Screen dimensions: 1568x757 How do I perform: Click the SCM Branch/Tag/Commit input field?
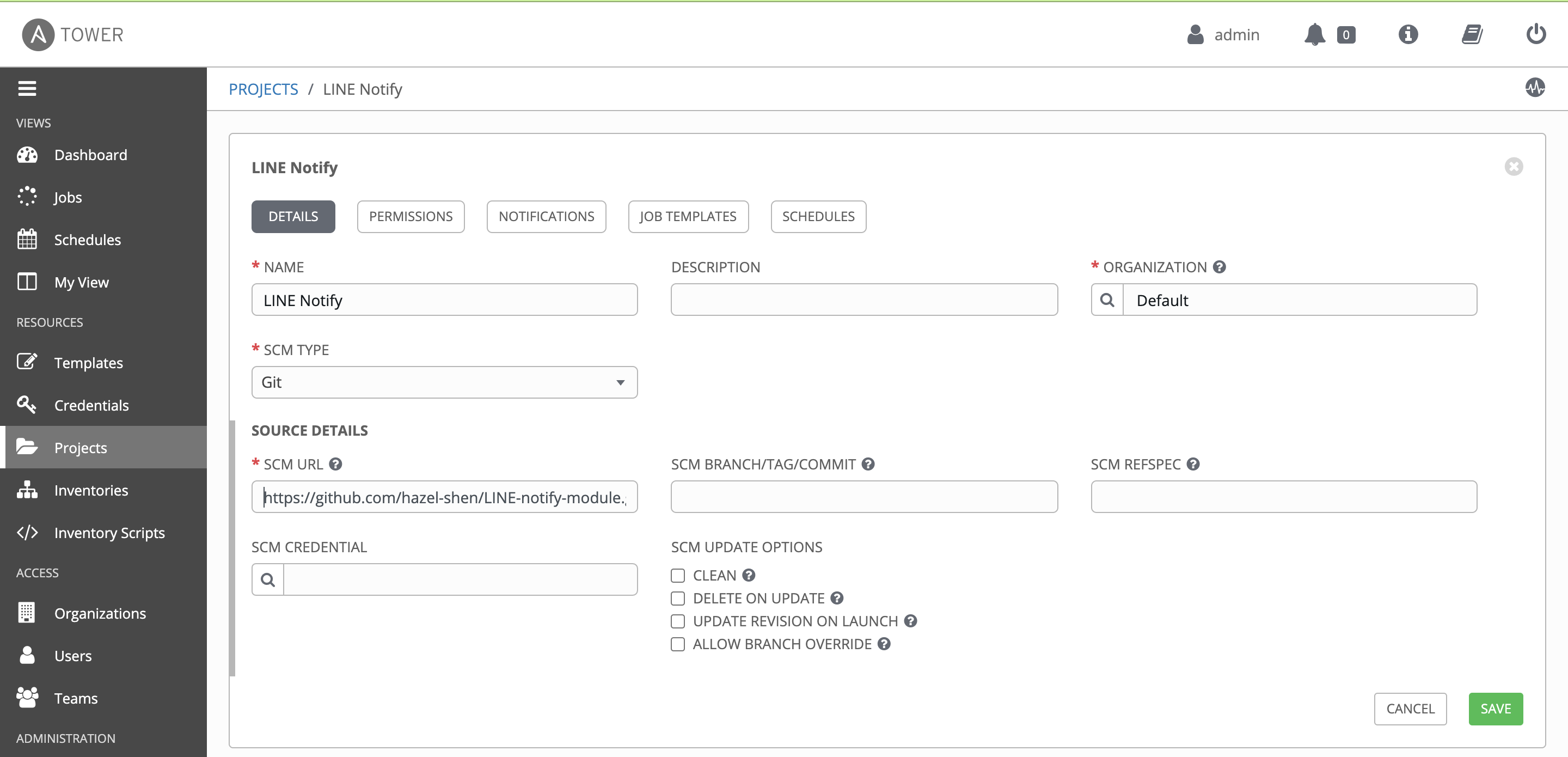point(865,497)
